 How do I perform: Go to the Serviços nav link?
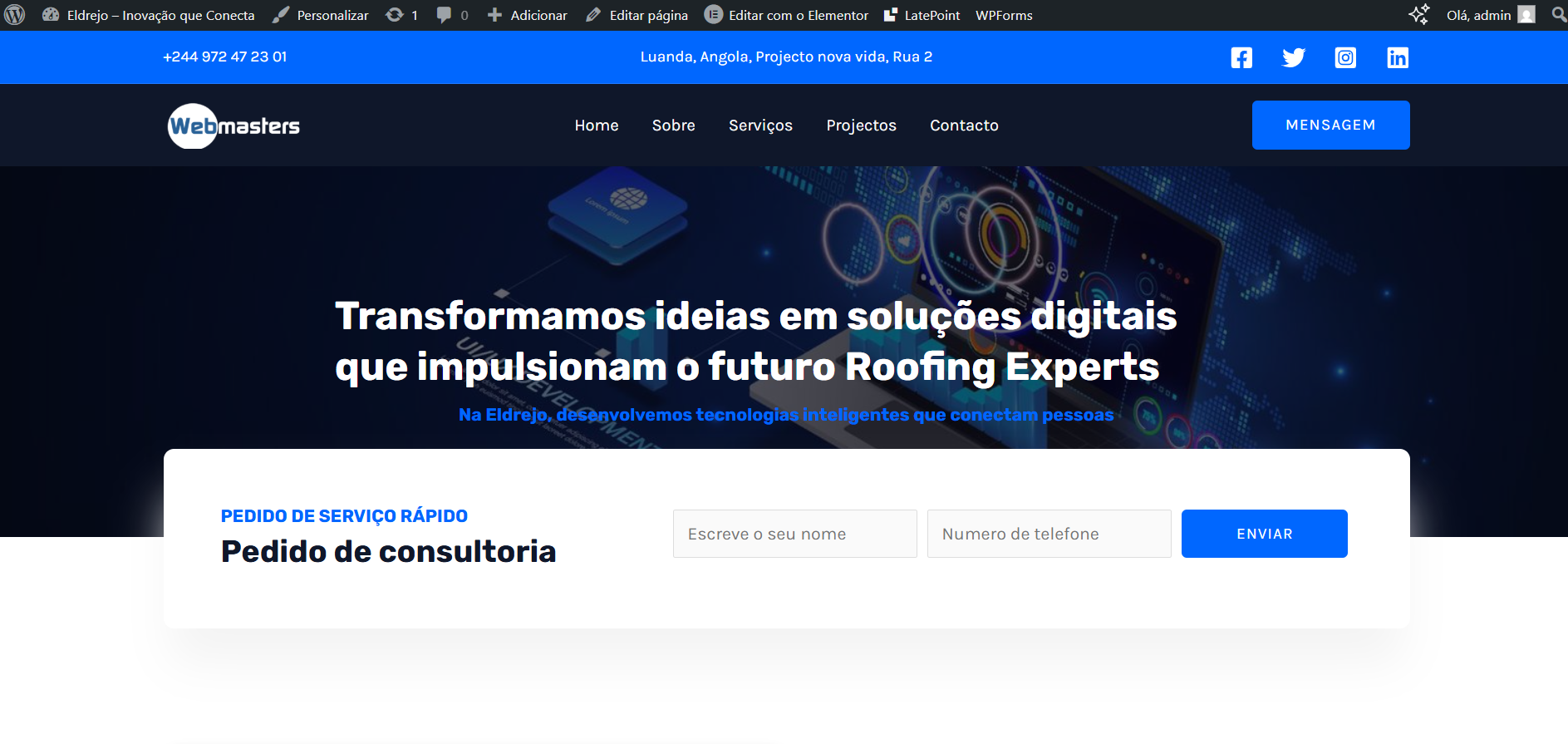click(761, 126)
